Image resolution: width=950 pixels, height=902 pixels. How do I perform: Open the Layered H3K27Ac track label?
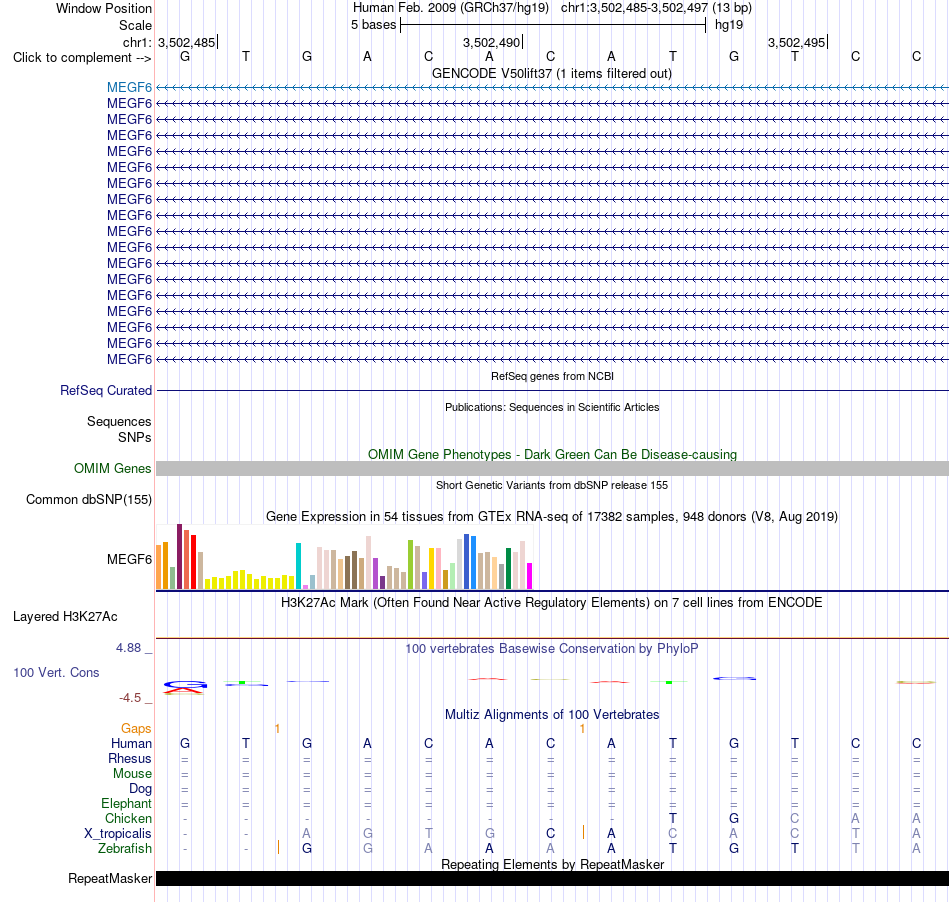coord(65,617)
